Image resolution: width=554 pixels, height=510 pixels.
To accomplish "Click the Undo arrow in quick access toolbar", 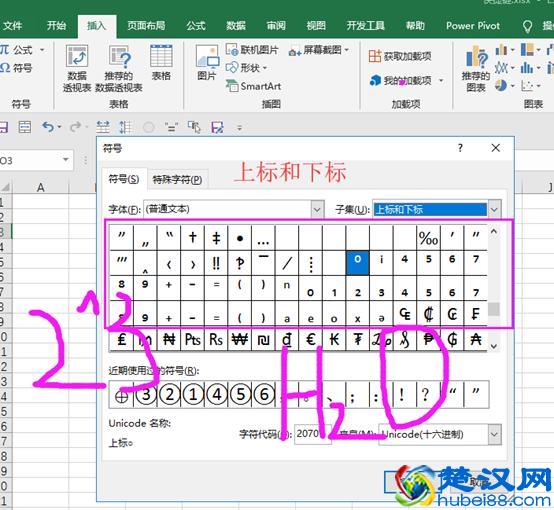I will (48, 127).
